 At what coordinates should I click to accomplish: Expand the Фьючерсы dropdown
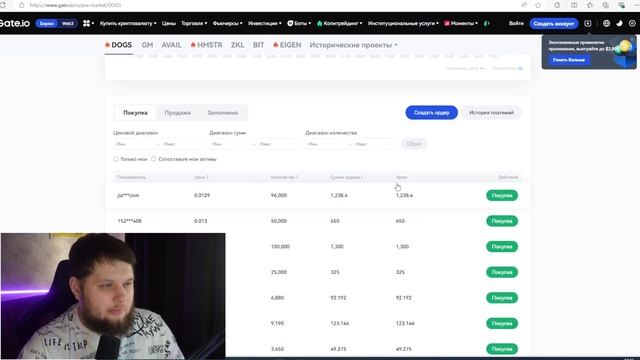(x=227, y=24)
